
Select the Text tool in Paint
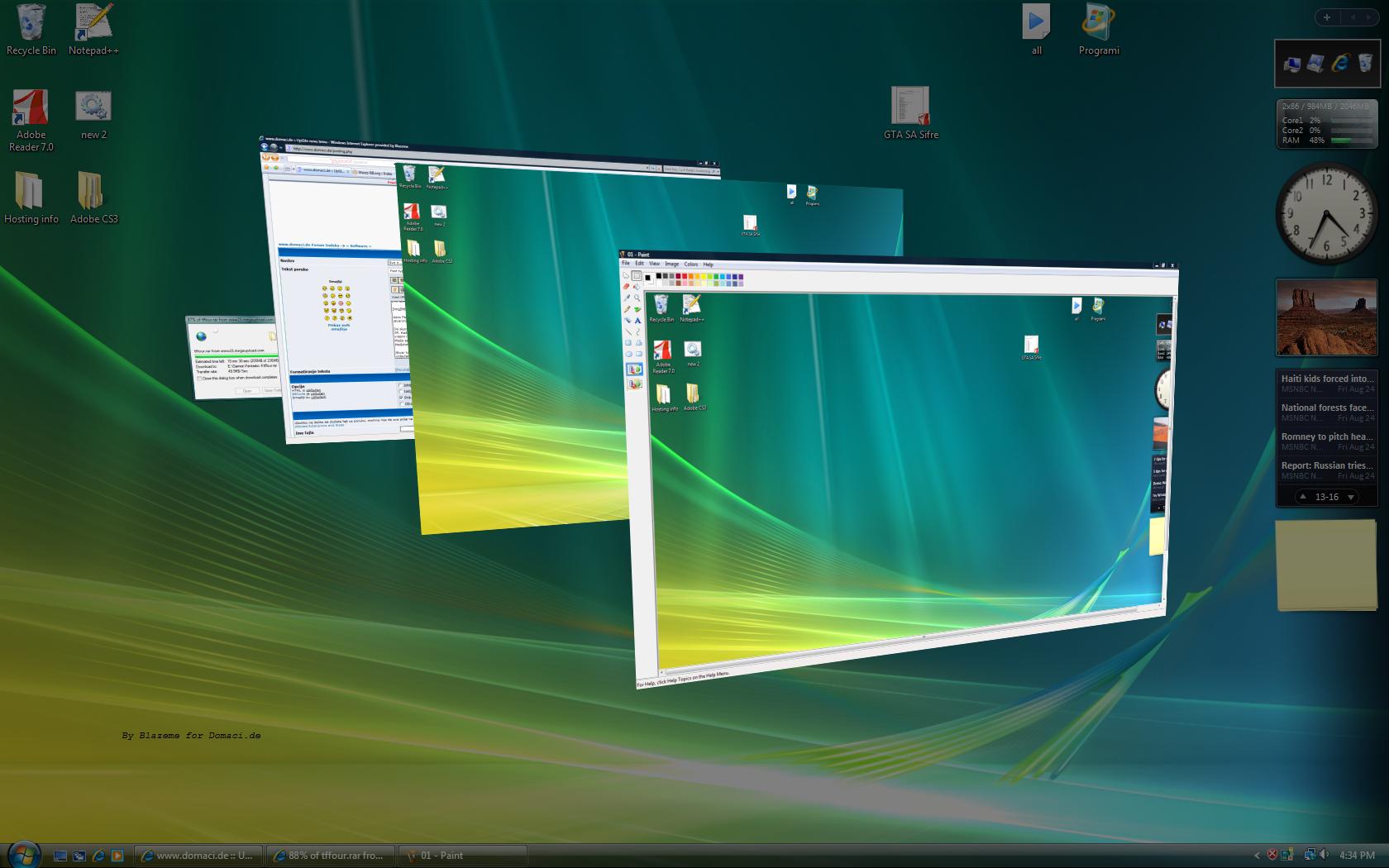tap(637, 321)
